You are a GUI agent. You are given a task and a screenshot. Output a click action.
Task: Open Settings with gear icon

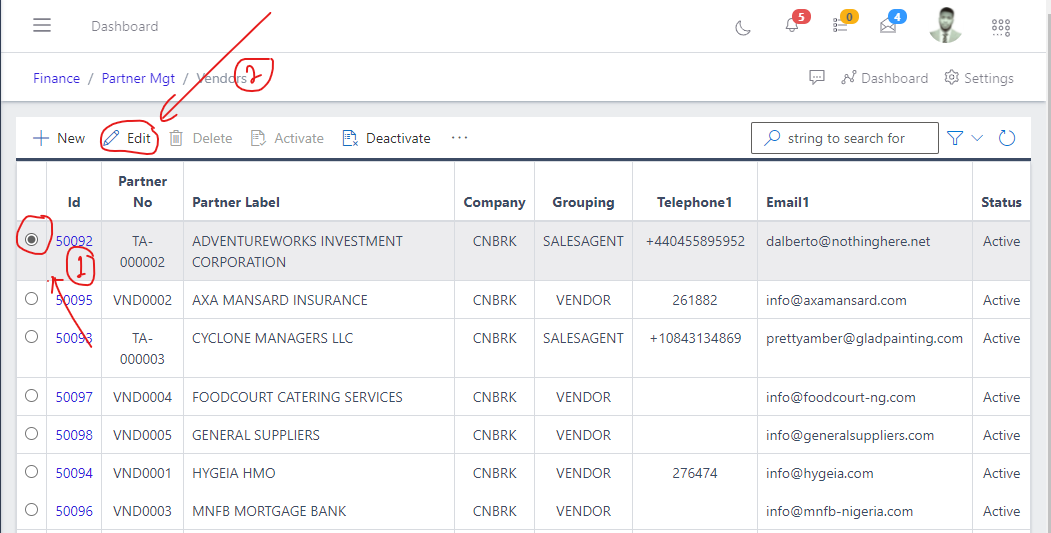point(979,78)
